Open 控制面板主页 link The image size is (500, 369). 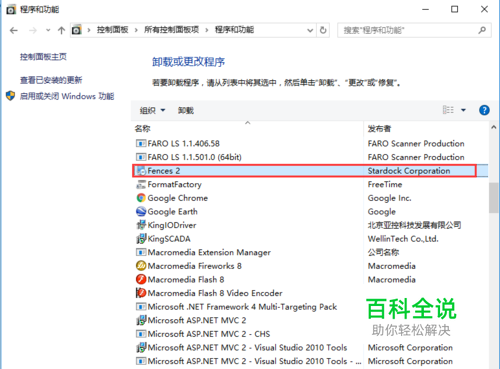43,57
